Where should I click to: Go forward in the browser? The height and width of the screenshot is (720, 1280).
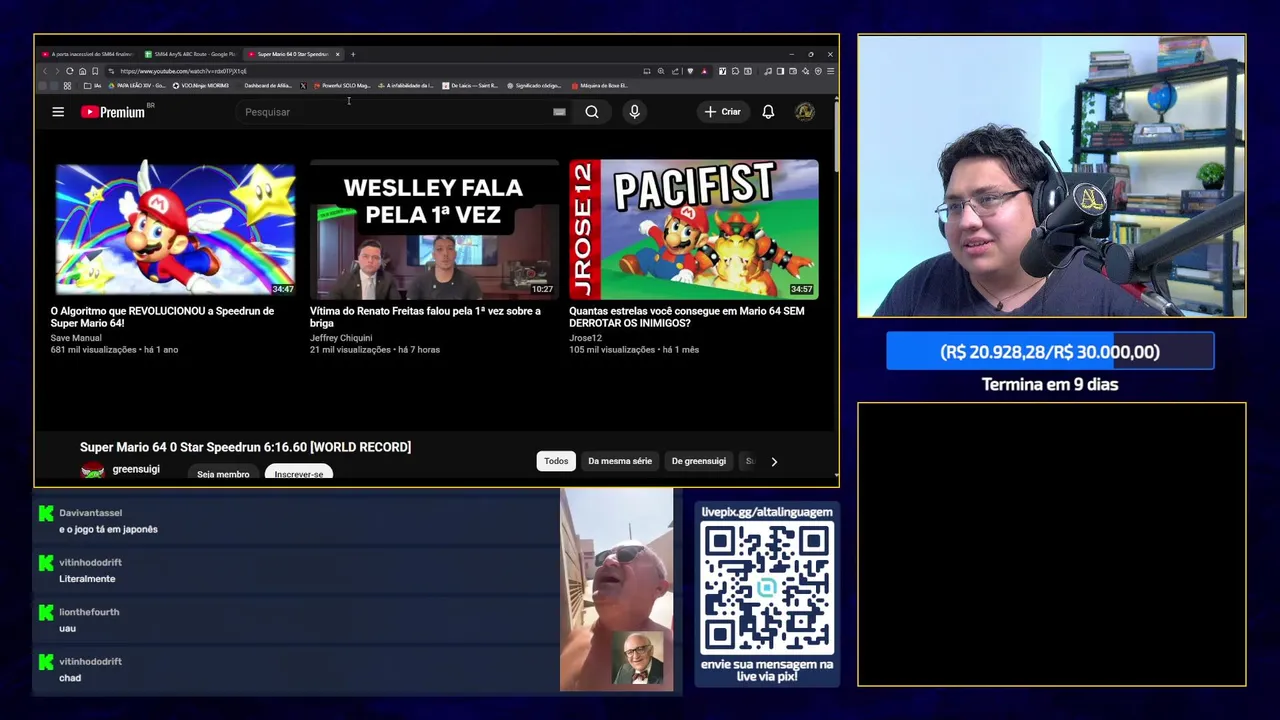(x=57, y=71)
